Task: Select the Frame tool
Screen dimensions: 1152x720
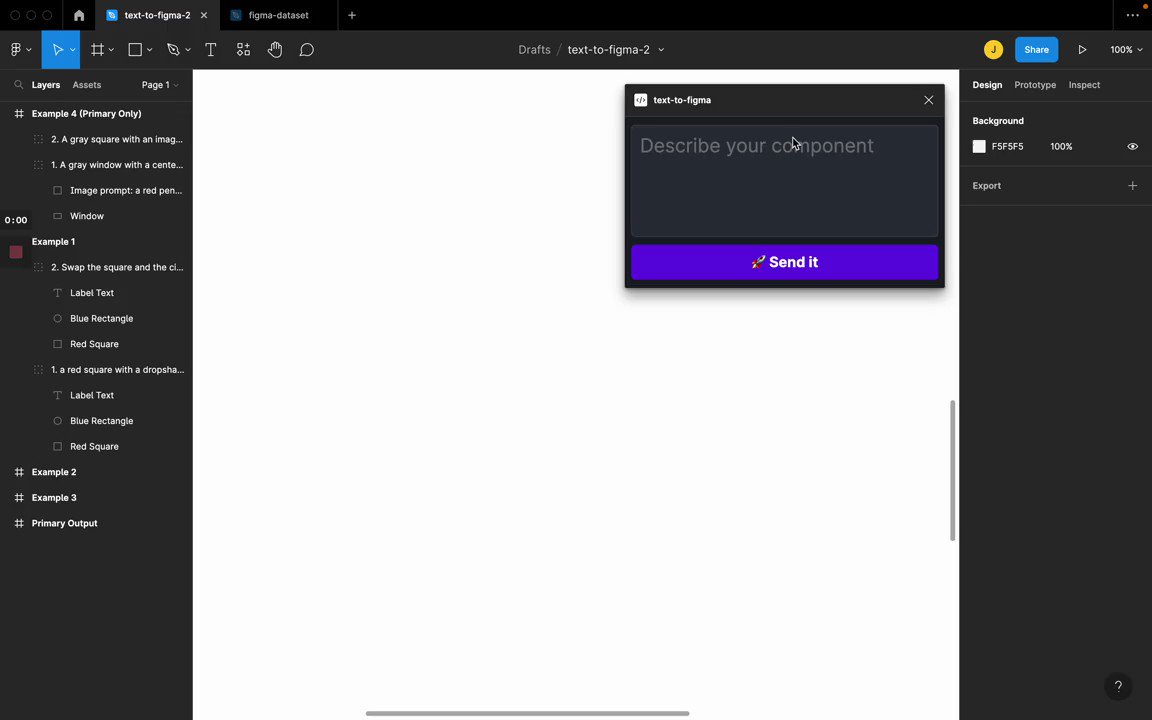Action: (97, 49)
